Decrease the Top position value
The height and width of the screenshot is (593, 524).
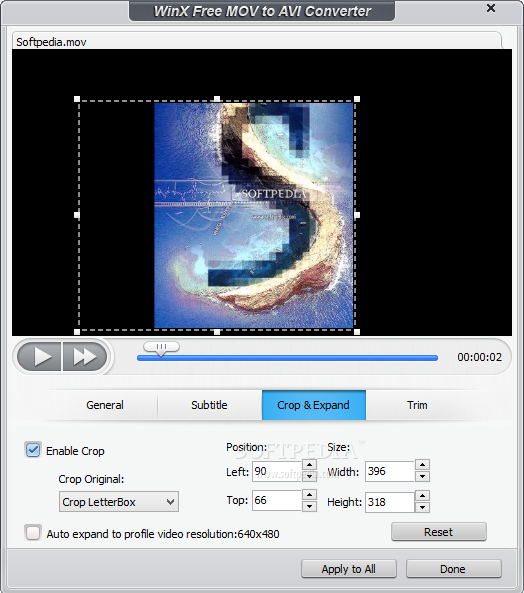(x=310, y=506)
